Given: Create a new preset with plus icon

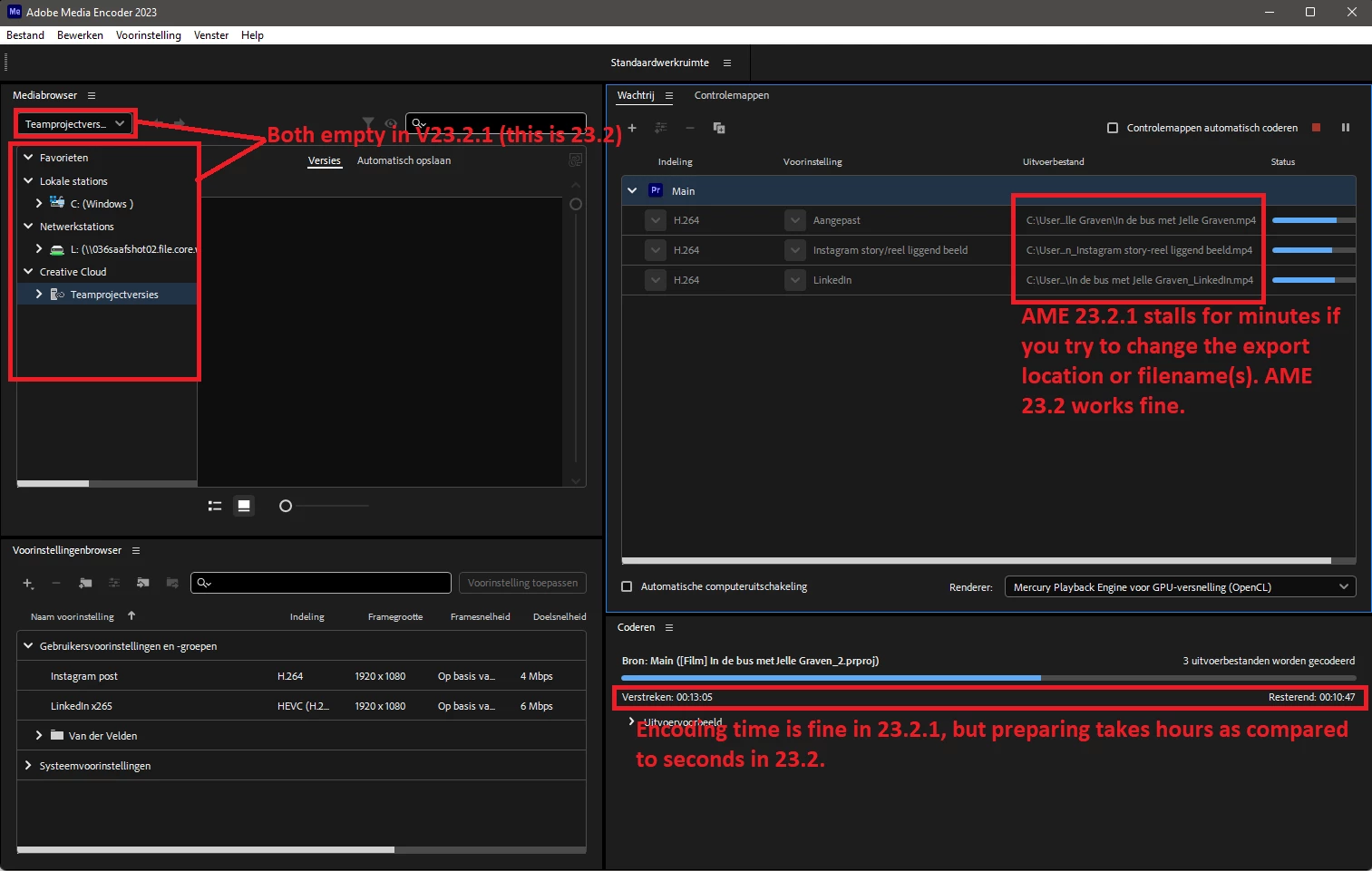Looking at the screenshot, I should pyautogui.click(x=28, y=583).
